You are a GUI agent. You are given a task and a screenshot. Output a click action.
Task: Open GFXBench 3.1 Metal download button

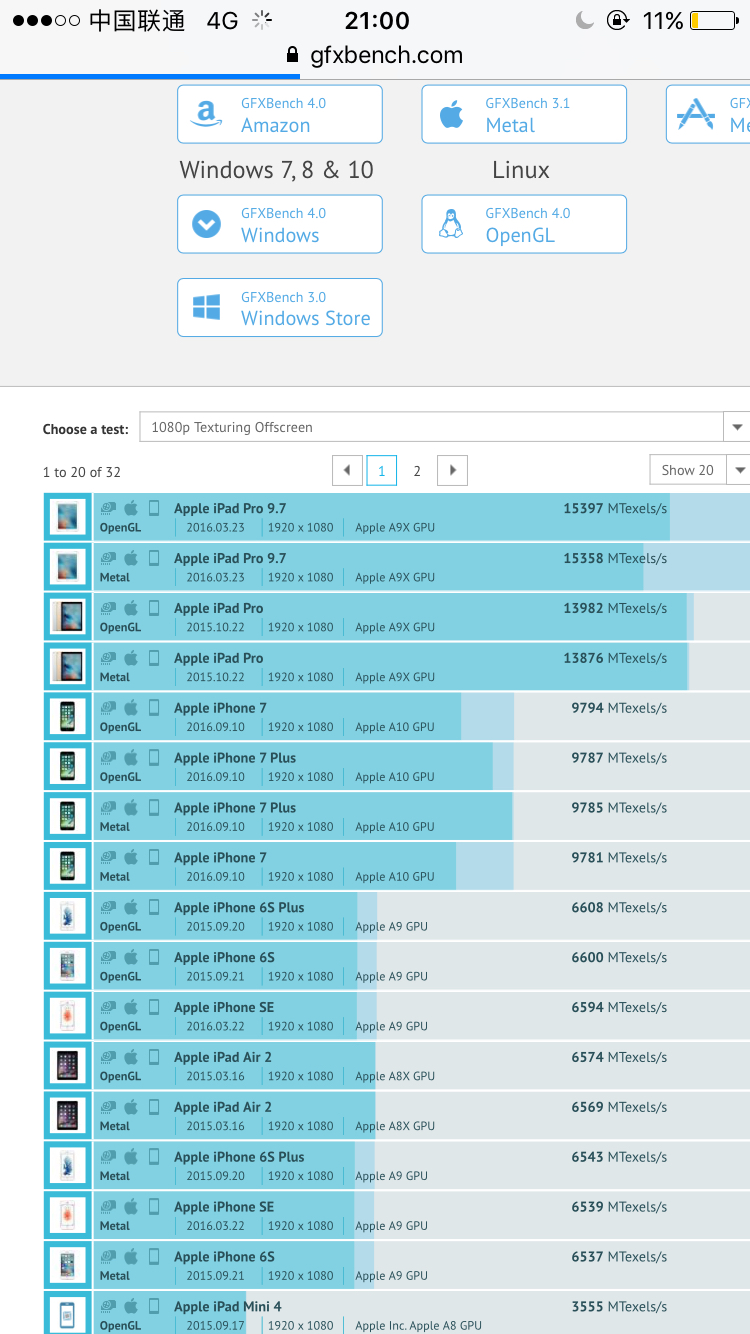point(524,114)
